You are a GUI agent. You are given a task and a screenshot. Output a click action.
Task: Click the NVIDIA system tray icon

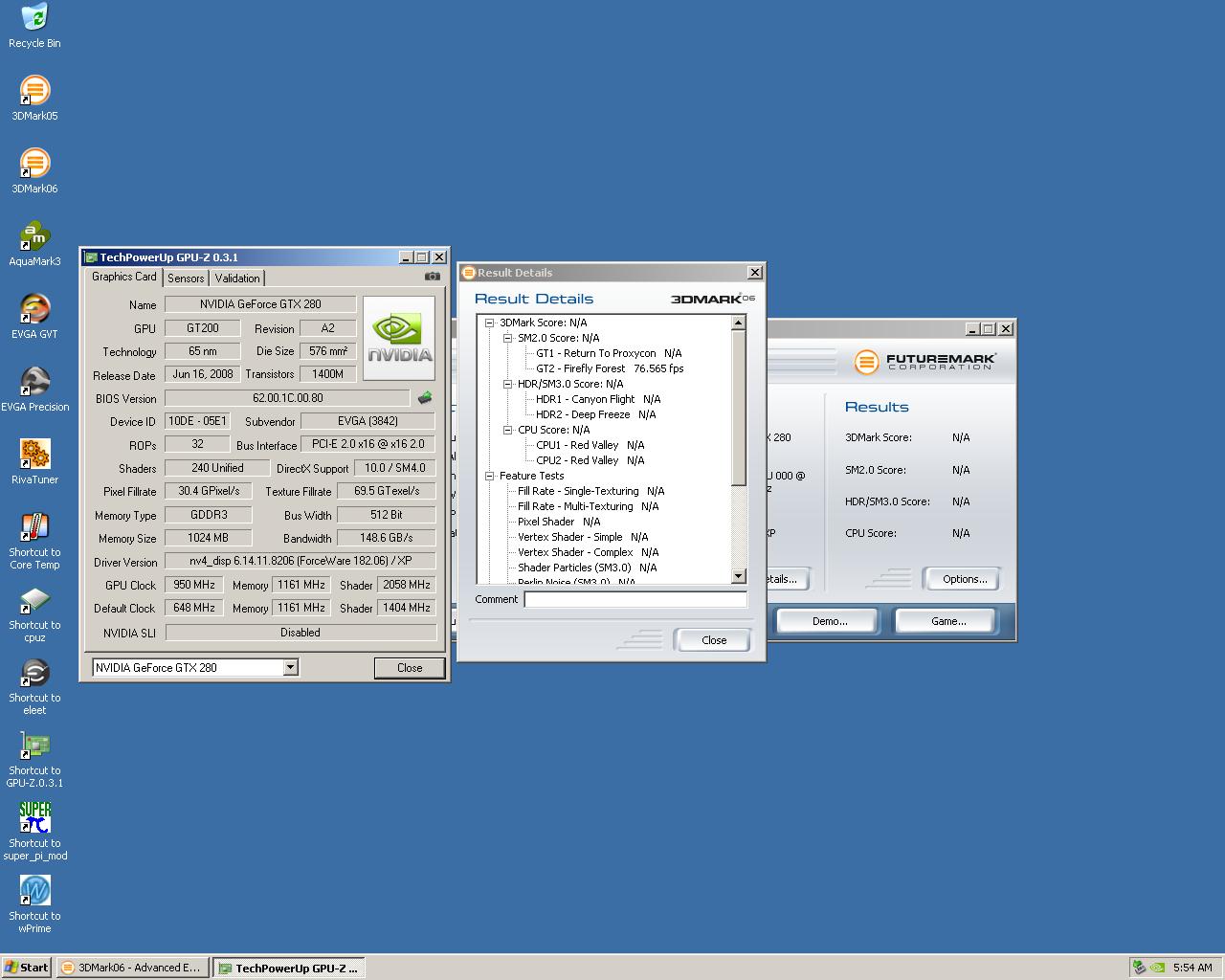[1157, 968]
